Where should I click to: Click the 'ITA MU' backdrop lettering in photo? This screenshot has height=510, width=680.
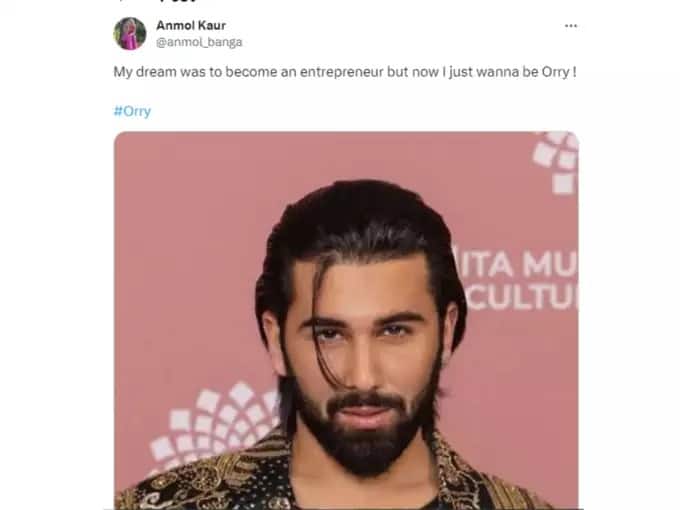tap(518, 263)
